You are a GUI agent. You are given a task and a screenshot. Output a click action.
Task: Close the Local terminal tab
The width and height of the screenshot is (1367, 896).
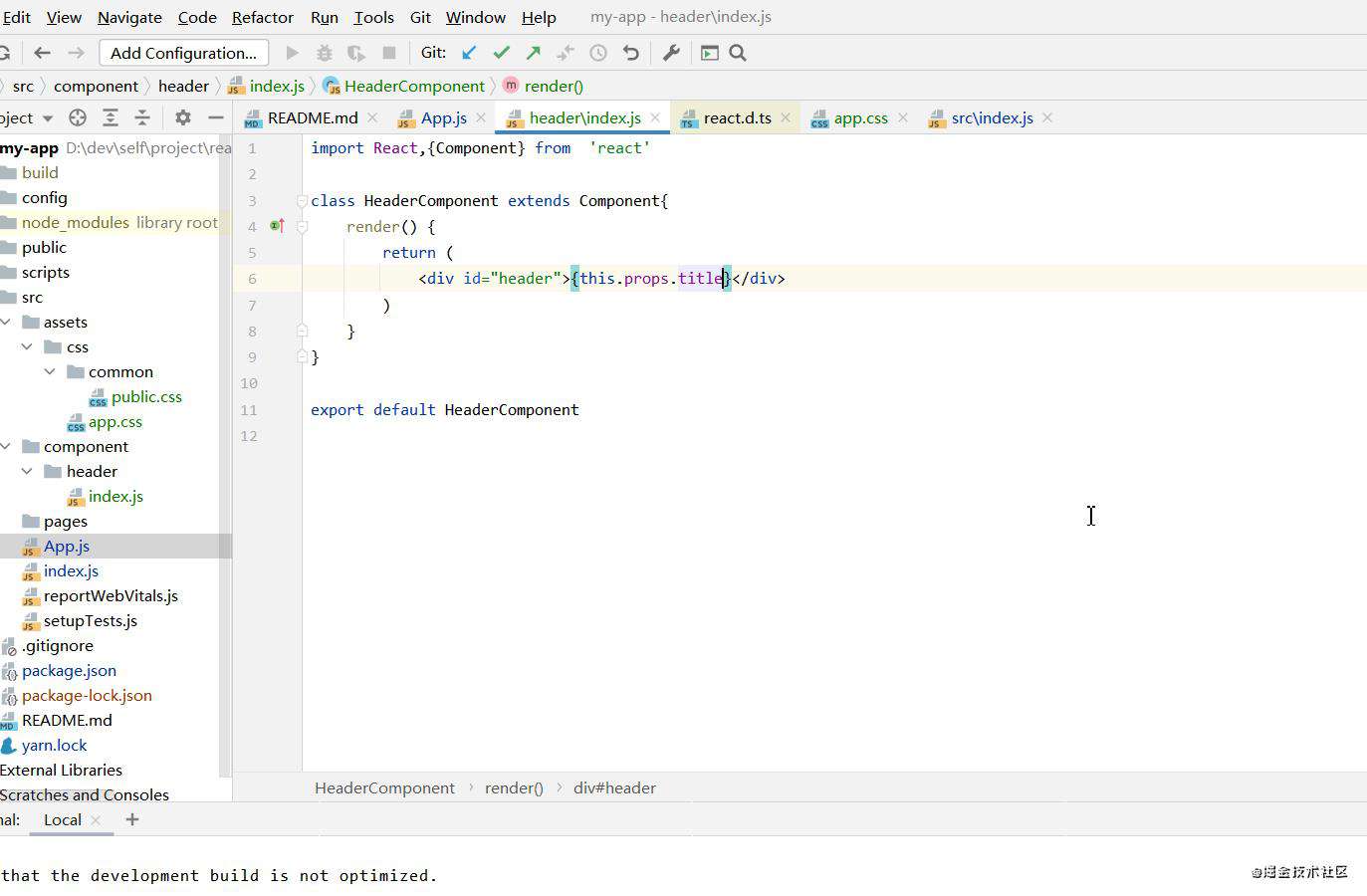(x=96, y=820)
